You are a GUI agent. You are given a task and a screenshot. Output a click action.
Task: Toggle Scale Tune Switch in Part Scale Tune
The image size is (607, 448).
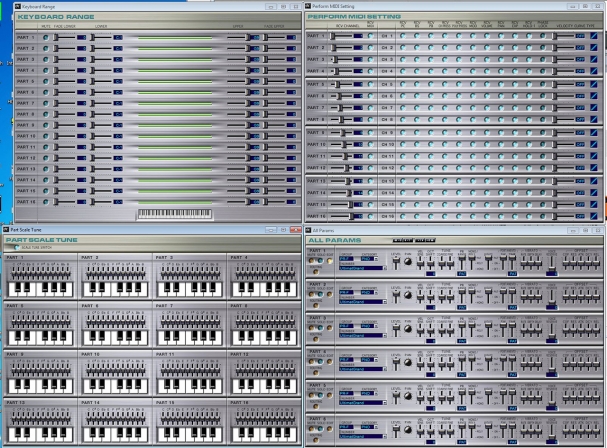tap(17, 247)
